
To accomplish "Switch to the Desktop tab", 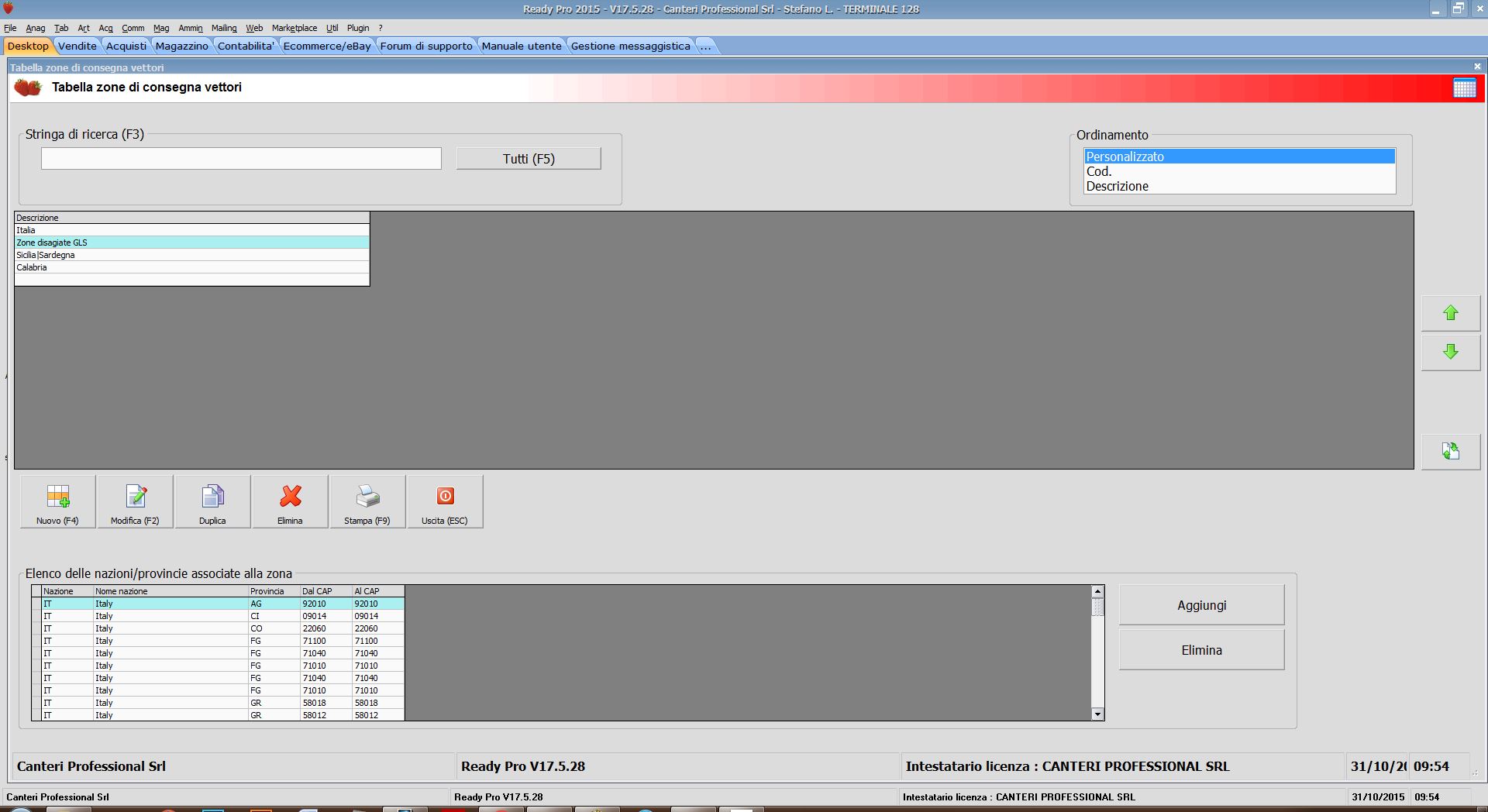I will (28, 46).
